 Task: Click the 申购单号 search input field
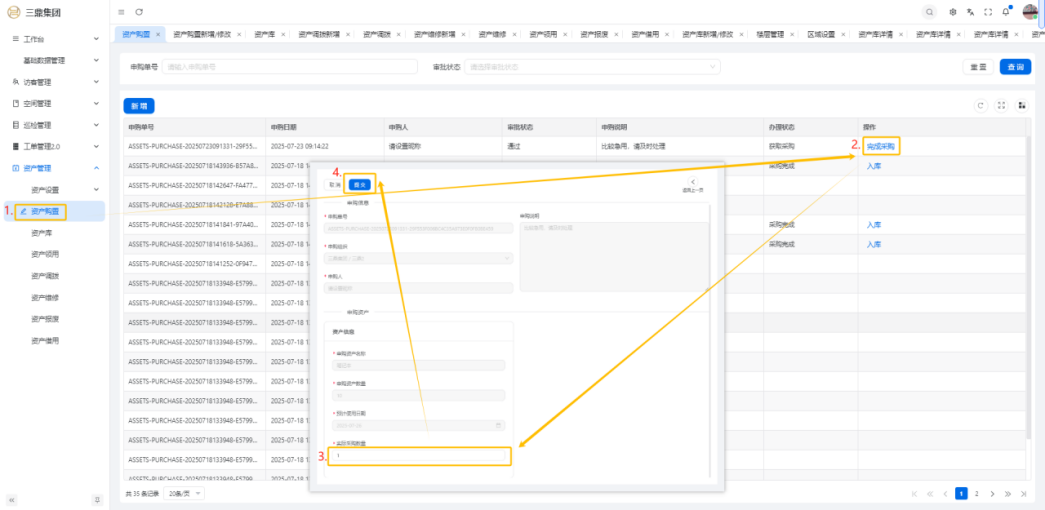(x=288, y=67)
